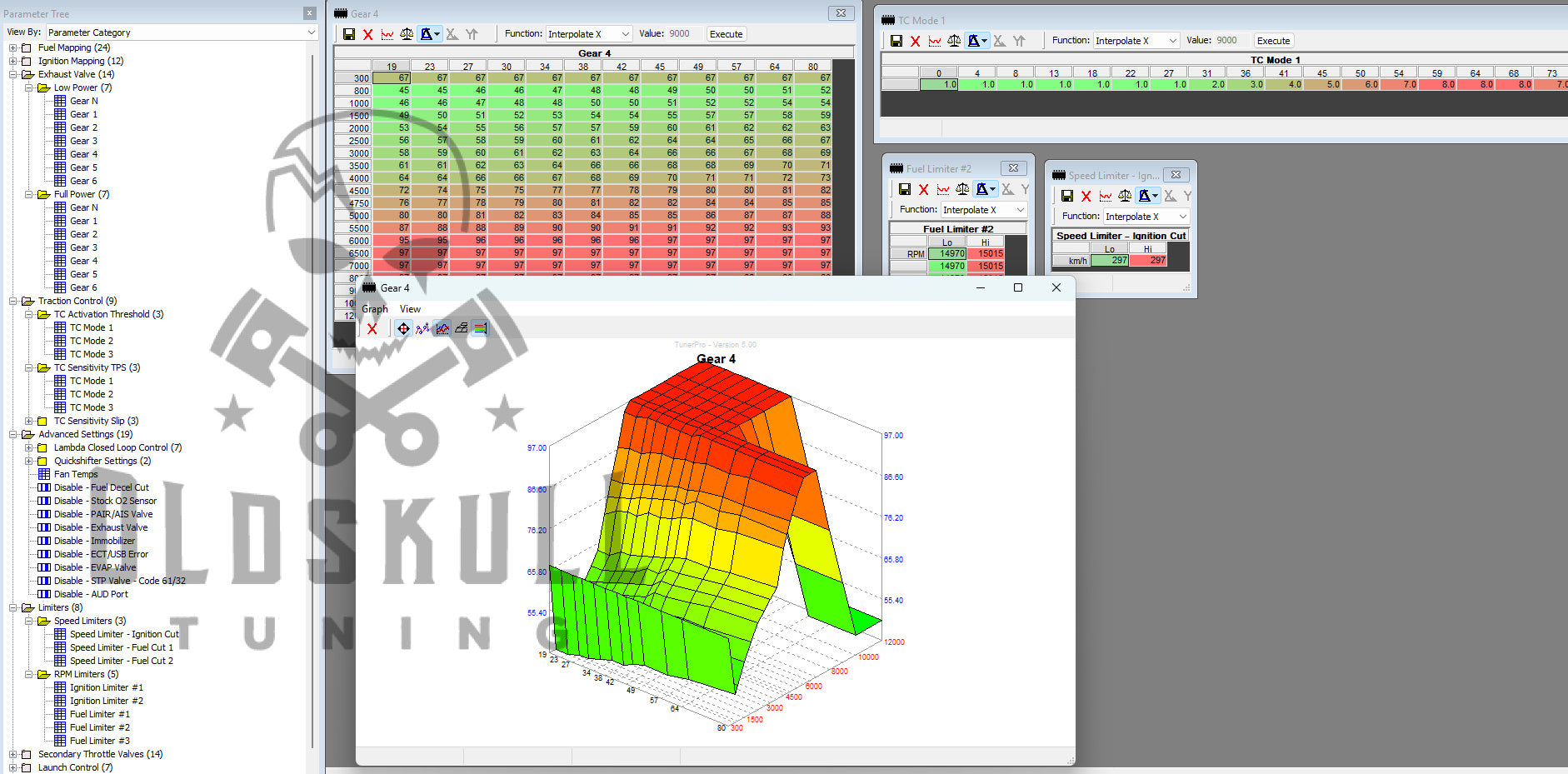Click the Value field in the TC Mode 1 window
Viewport: 1568px width, 774px height.
[1231, 41]
